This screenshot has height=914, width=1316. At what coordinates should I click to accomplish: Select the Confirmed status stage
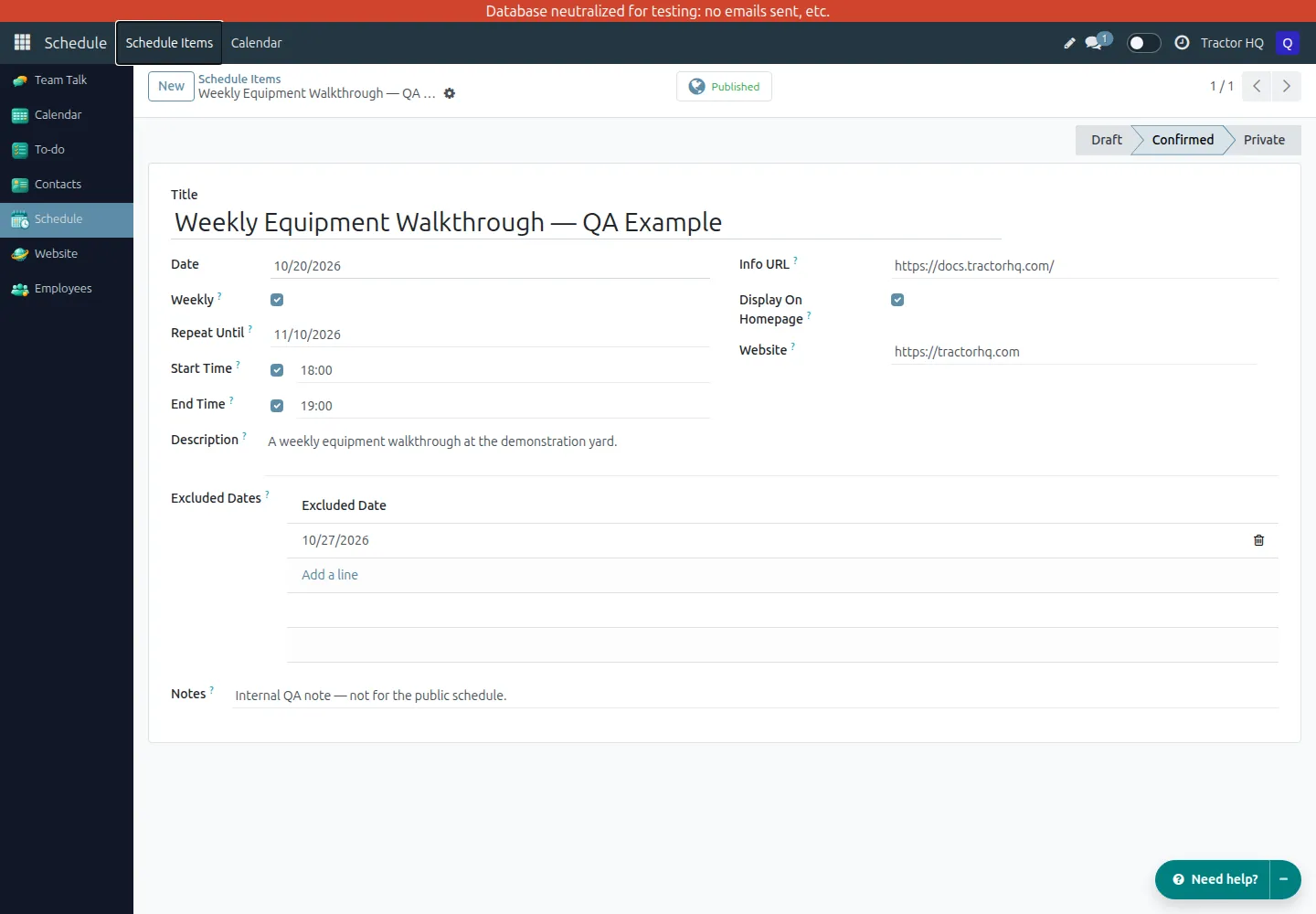point(1183,140)
